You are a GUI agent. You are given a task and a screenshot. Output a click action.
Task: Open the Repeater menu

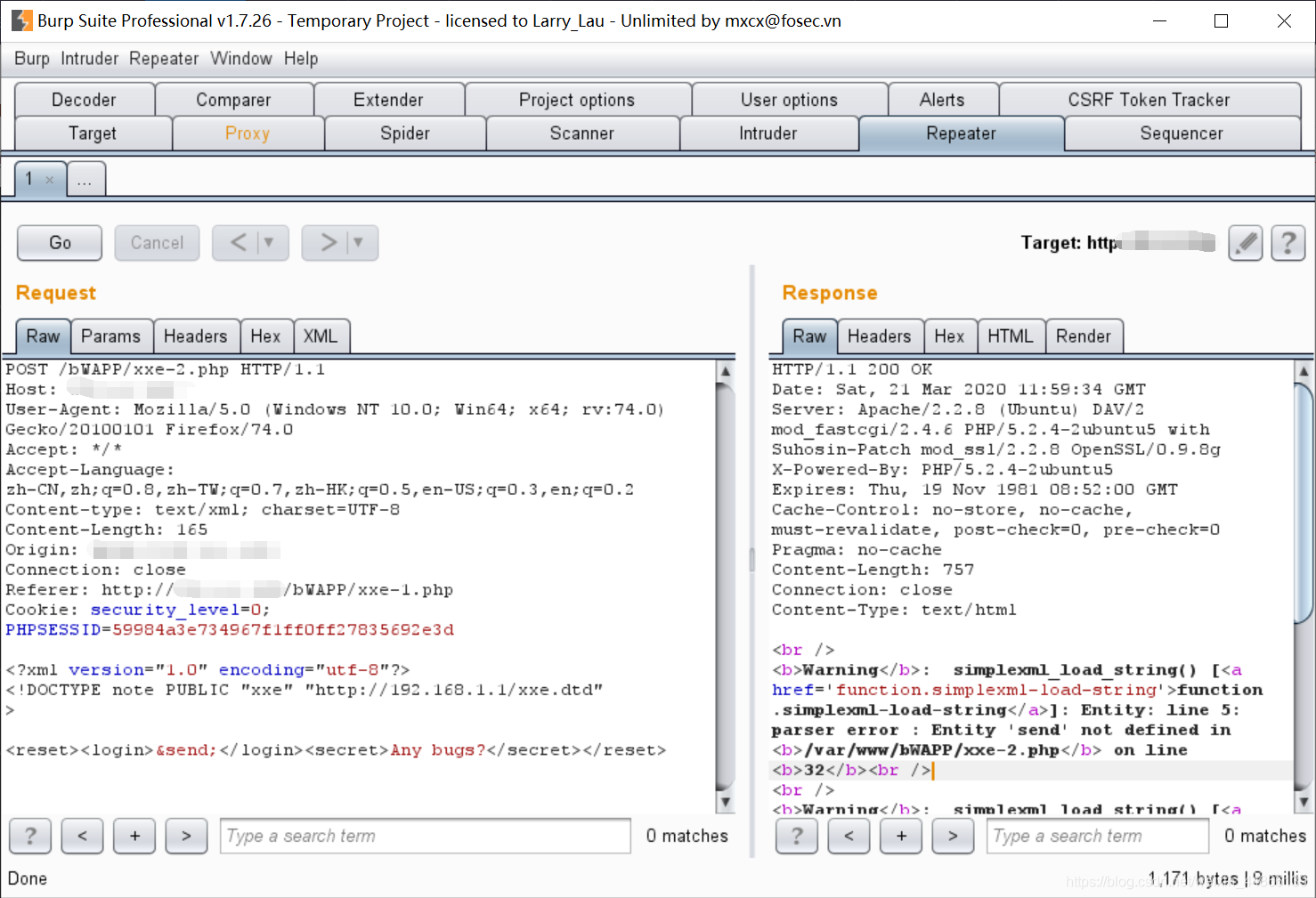point(164,59)
